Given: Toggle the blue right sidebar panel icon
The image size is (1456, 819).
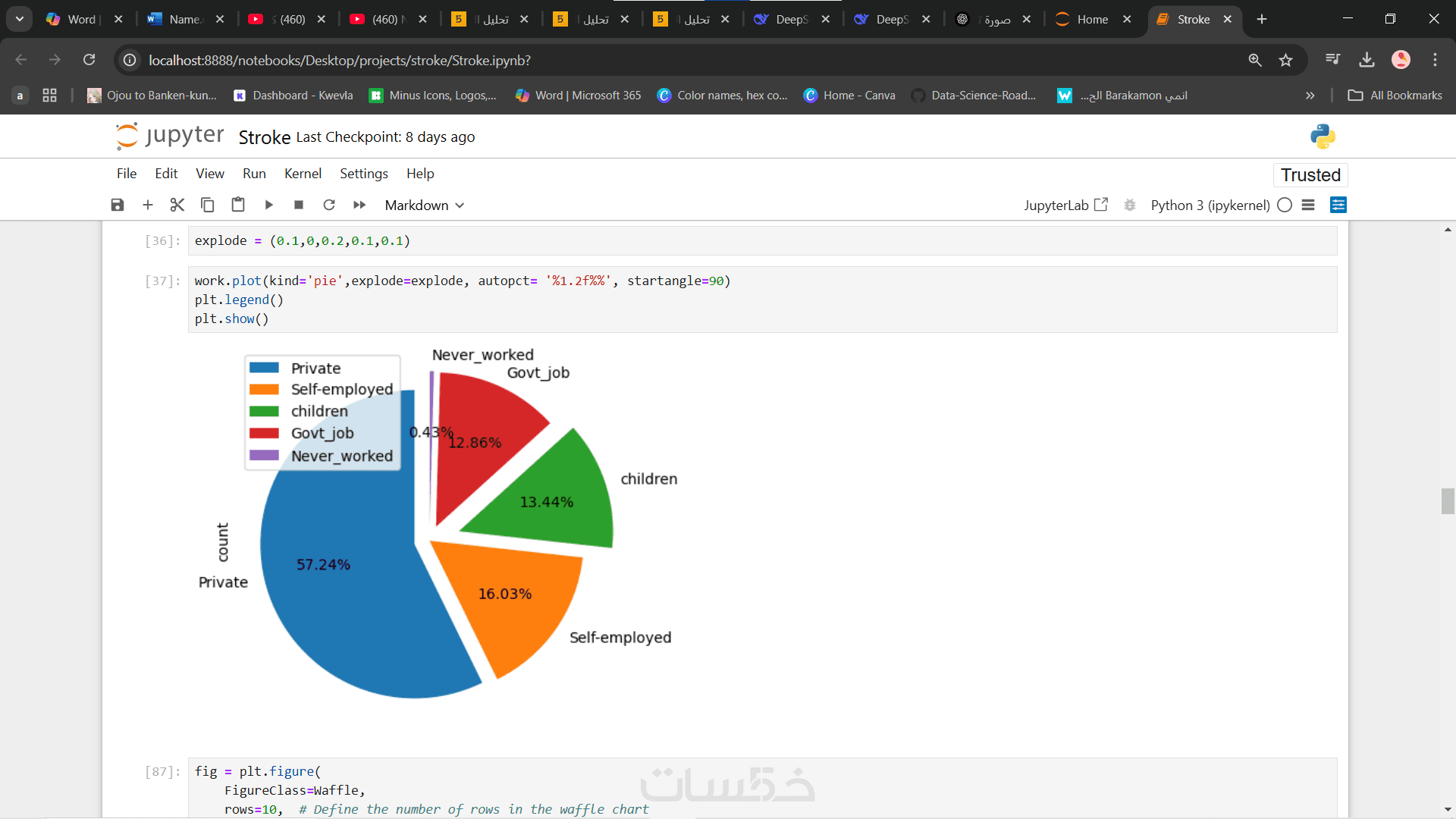Looking at the screenshot, I should tap(1338, 205).
